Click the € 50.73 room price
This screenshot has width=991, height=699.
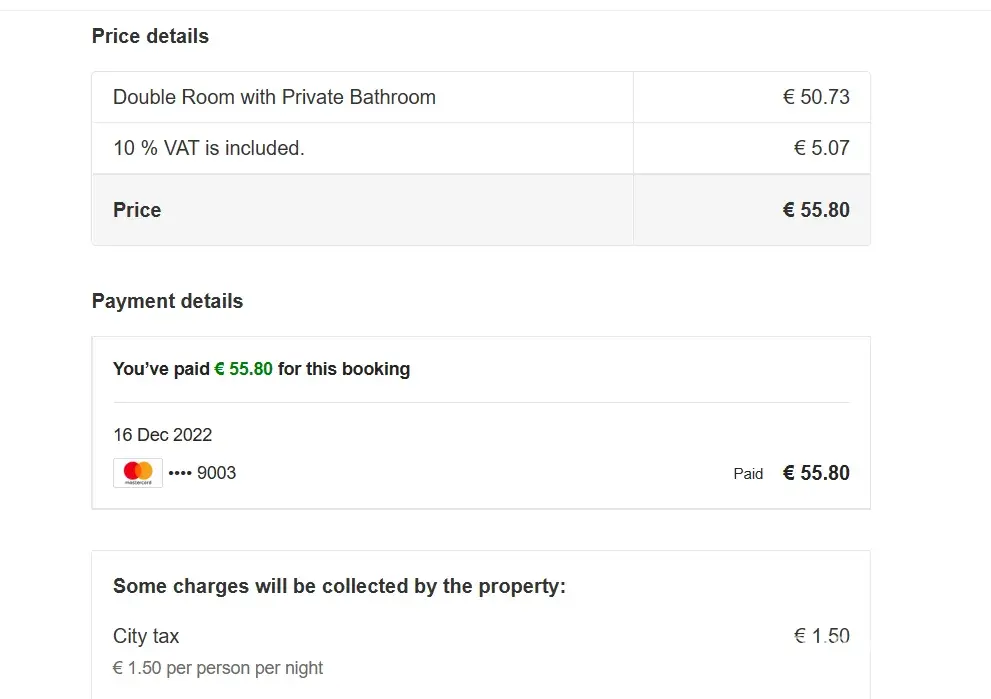(816, 97)
